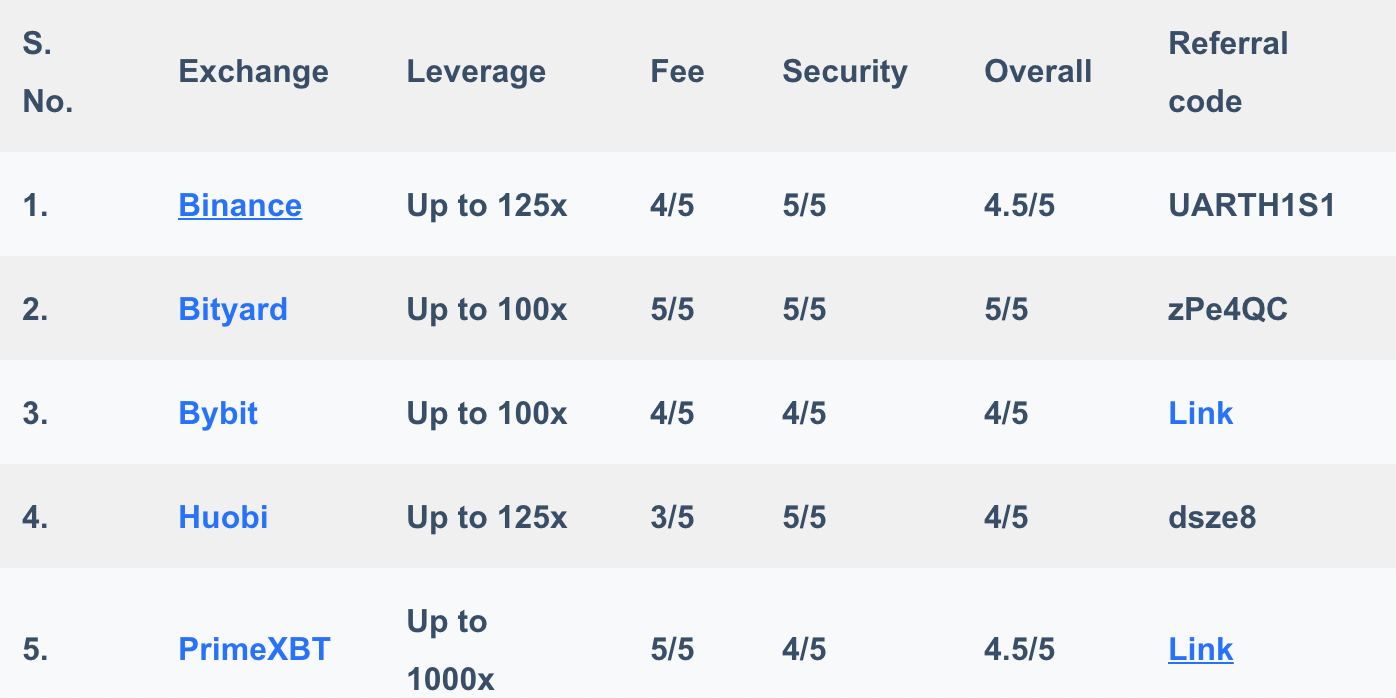Select the Binance referral code UARTH1S1
Screen dimensions: 1396x698
[1251, 206]
